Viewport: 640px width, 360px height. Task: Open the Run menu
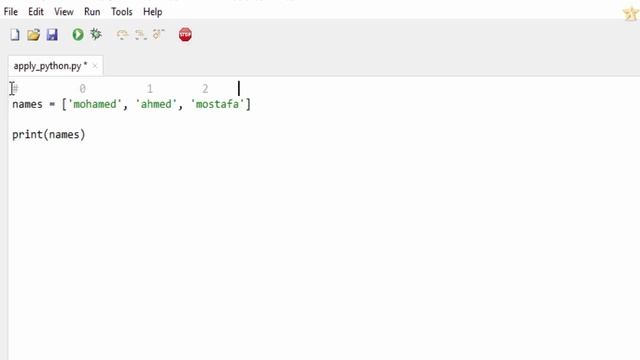pyautogui.click(x=92, y=12)
